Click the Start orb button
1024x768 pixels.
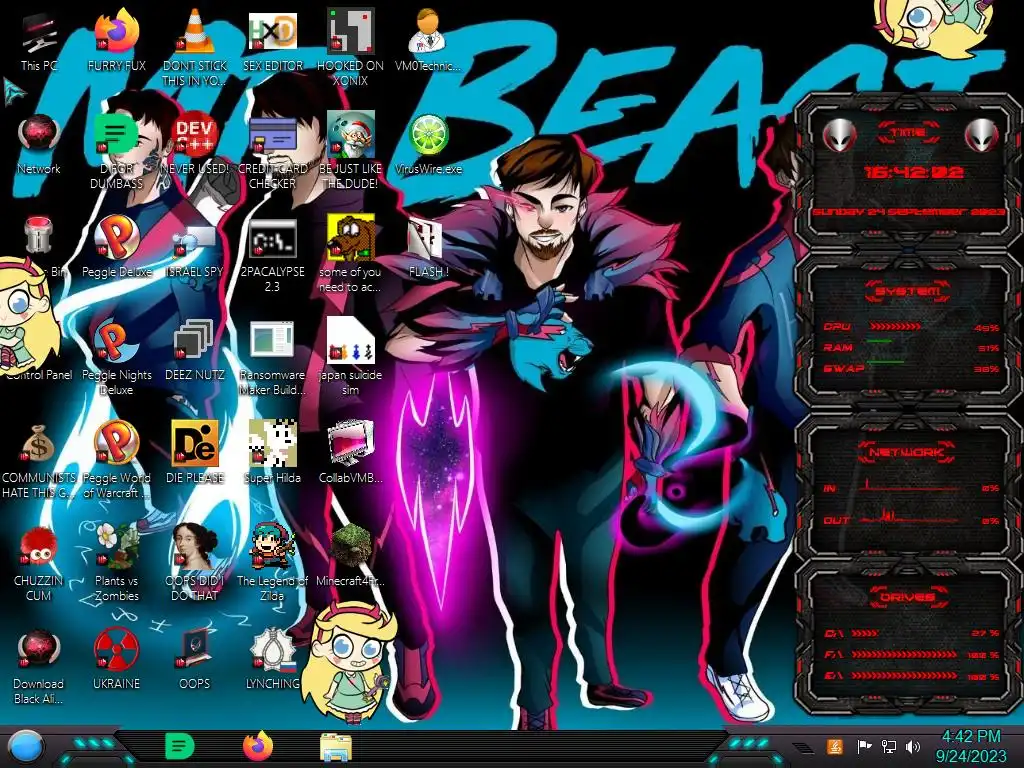pyautogui.click(x=25, y=748)
